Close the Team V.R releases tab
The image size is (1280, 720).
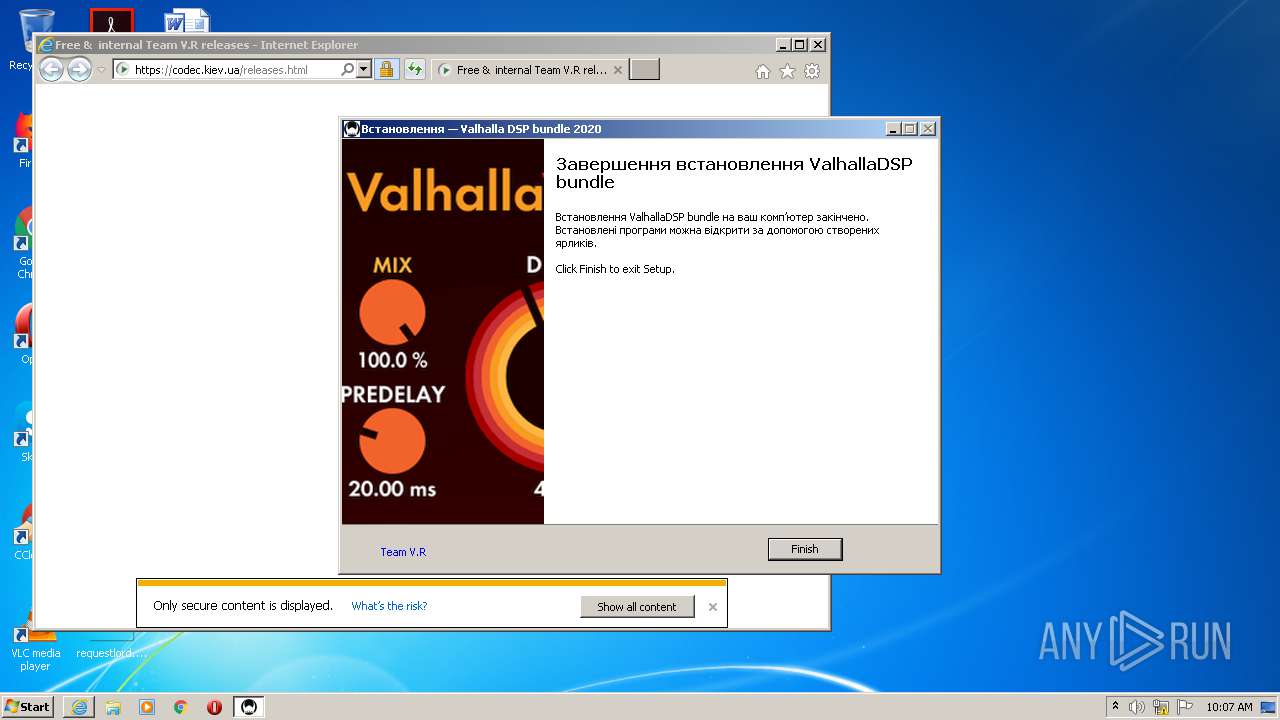[x=618, y=70]
